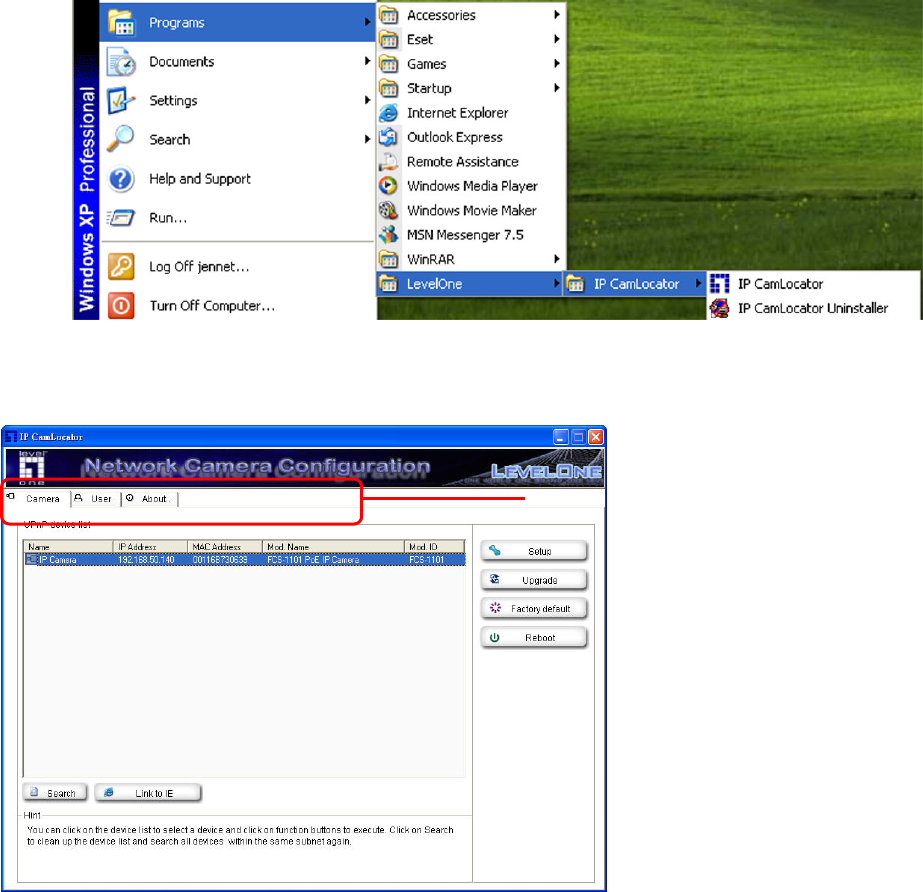Select 'IP Camera' name in device list
The width and height of the screenshot is (923, 892).
click(58, 559)
